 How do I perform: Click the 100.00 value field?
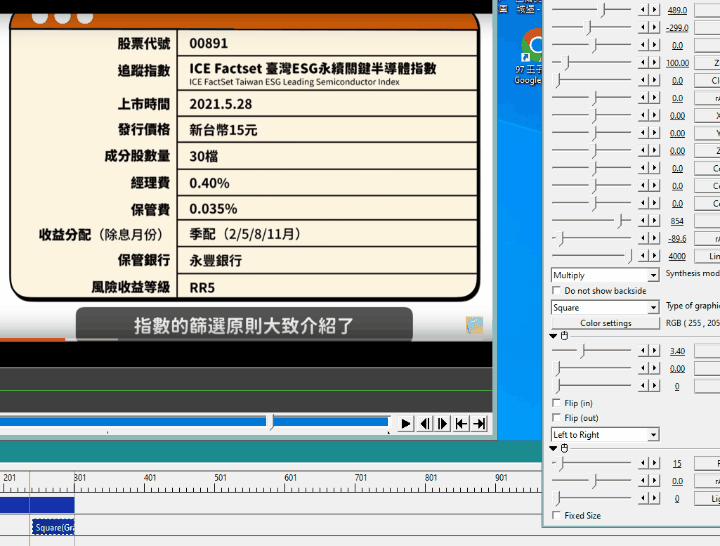click(677, 63)
